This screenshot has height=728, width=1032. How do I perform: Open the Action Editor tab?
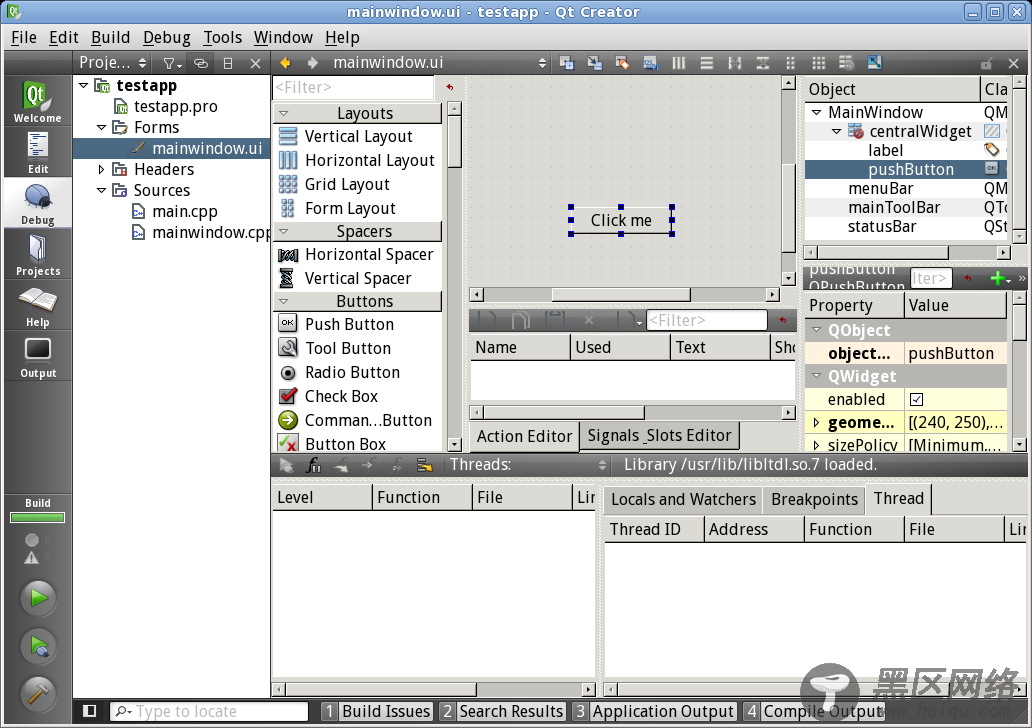[525, 436]
